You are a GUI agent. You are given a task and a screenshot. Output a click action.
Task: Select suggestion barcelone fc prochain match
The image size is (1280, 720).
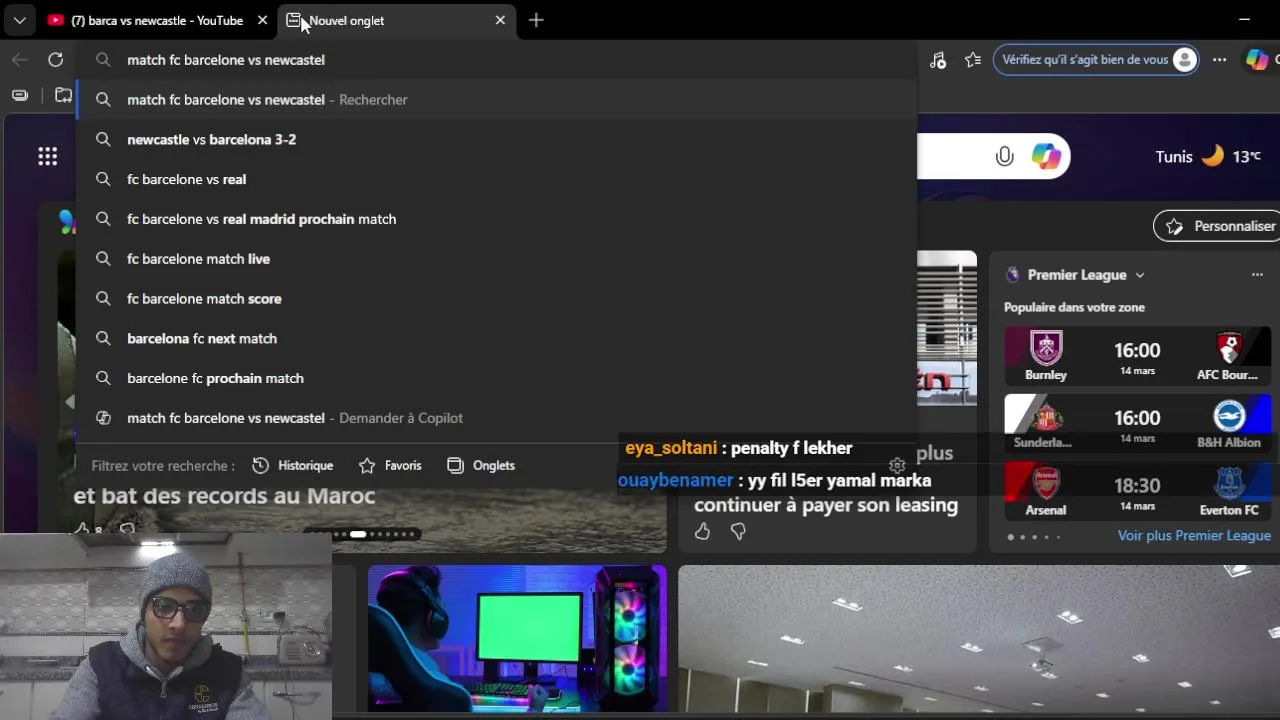pyautogui.click(x=497, y=378)
